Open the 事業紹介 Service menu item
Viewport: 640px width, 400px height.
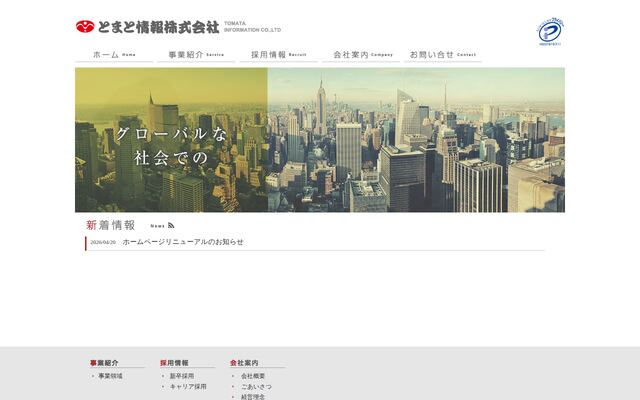click(x=196, y=55)
